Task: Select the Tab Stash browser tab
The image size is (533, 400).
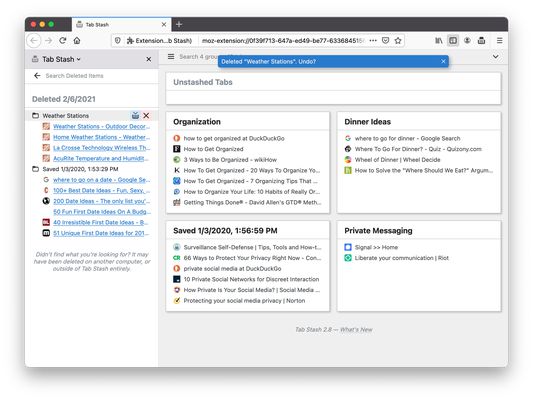Action: [x=121, y=24]
